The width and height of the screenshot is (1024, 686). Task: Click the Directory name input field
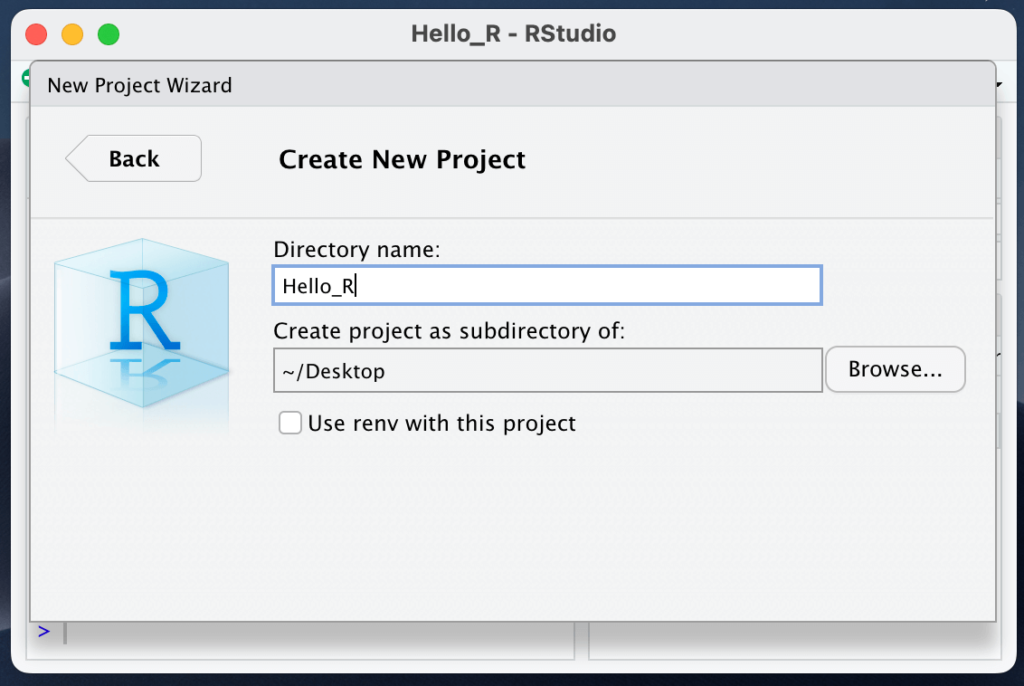pos(547,286)
